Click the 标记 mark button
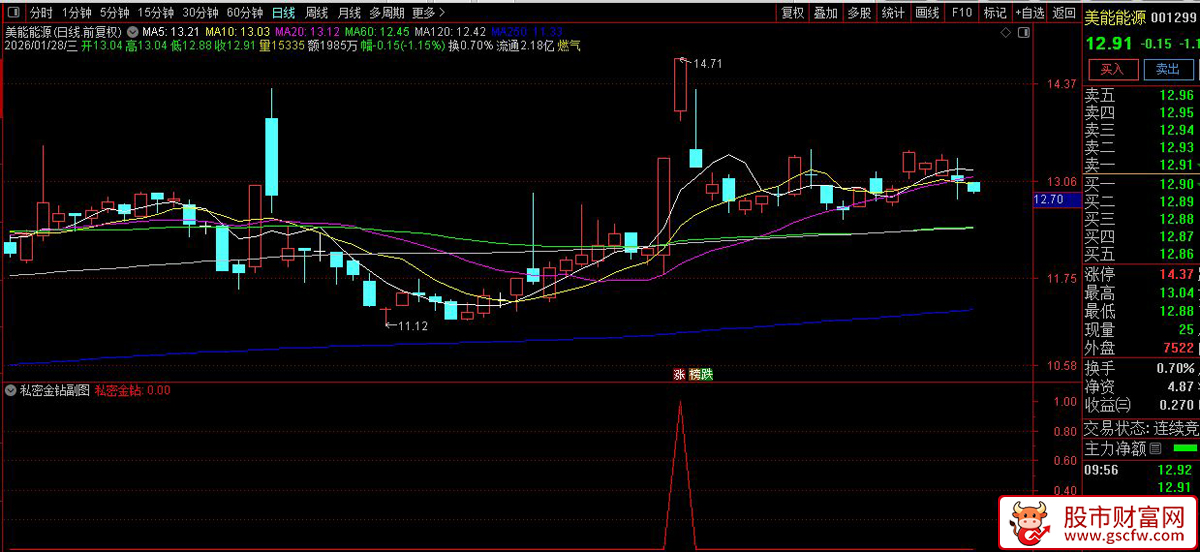 tap(995, 13)
